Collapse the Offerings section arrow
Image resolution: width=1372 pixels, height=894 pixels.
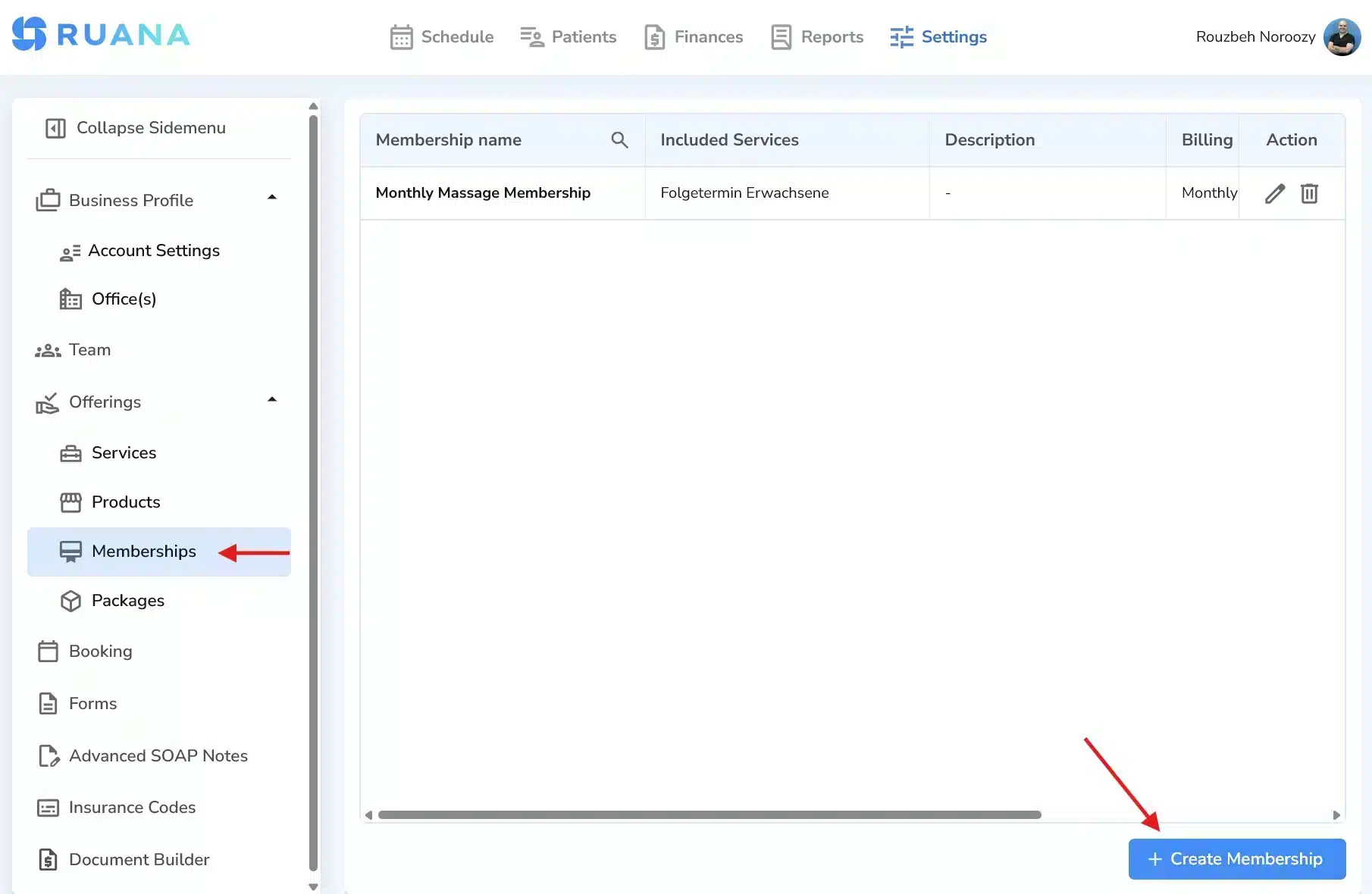(x=272, y=399)
